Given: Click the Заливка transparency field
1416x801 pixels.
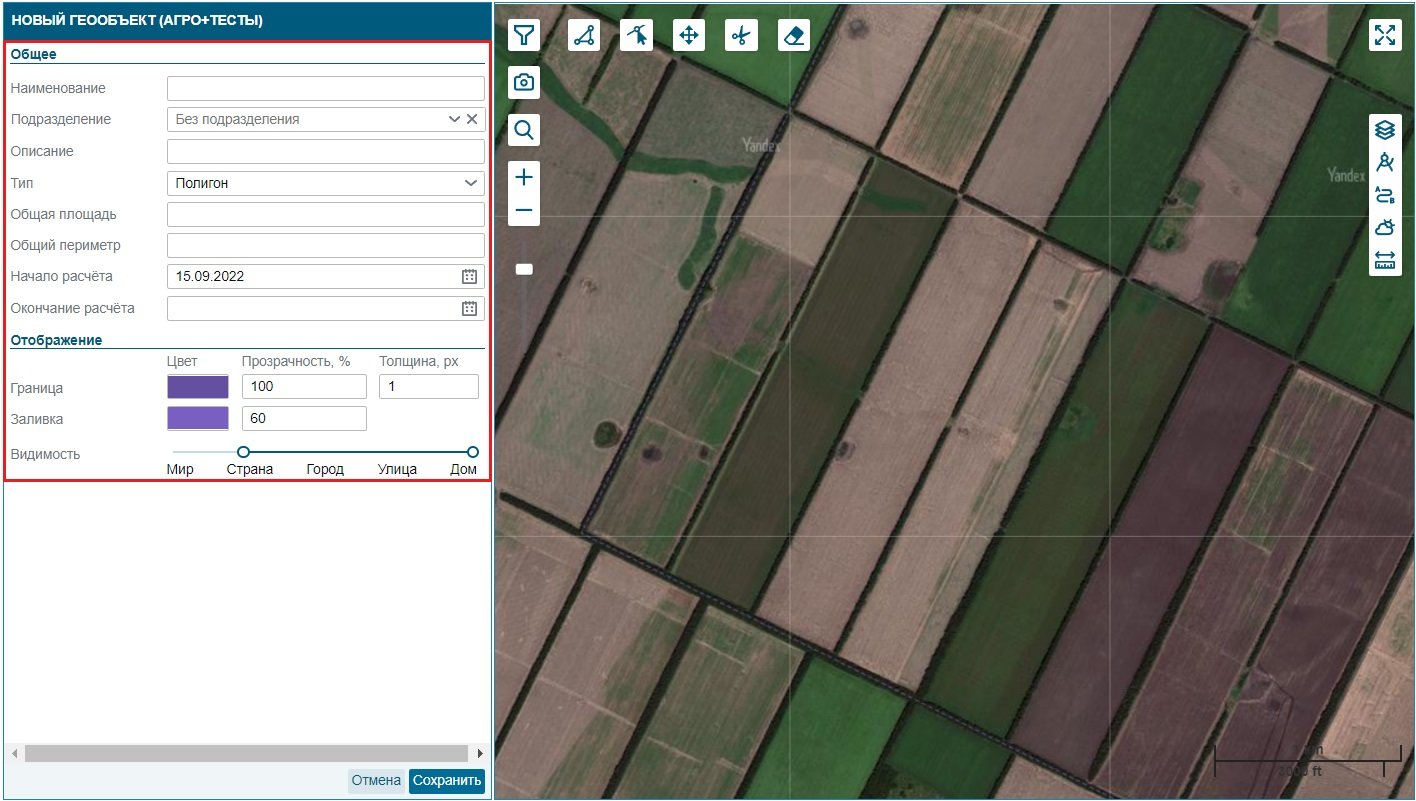Looking at the screenshot, I should pyautogui.click(x=304, y=418).
